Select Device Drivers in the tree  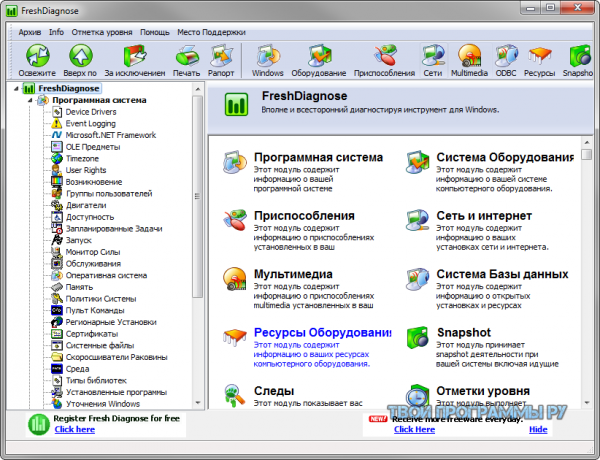tap(91, 112)
